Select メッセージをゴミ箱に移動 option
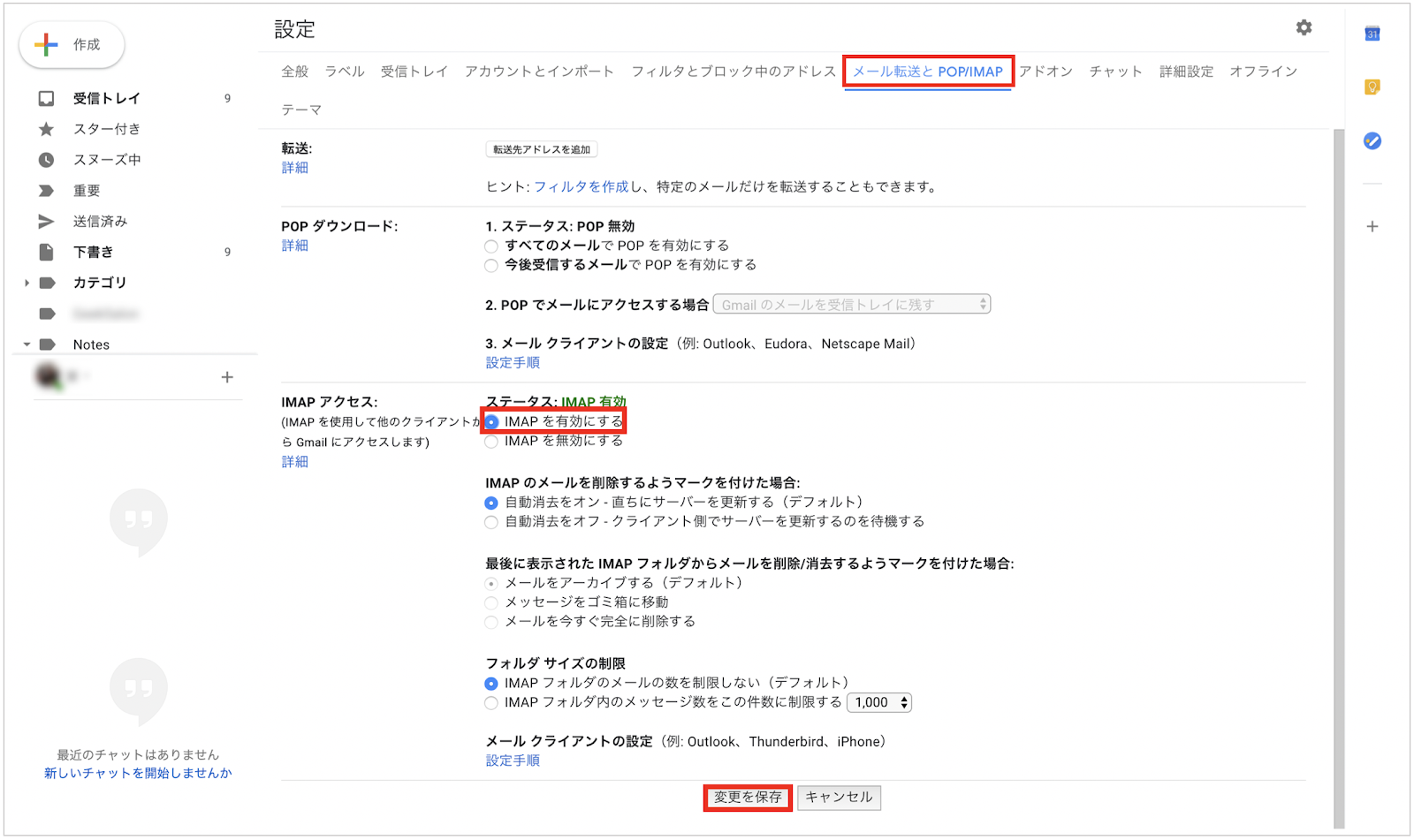 (491, 602)
